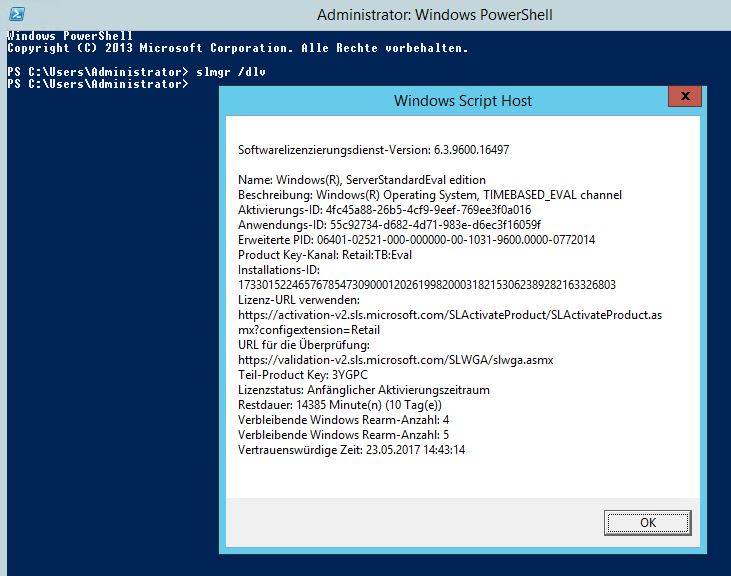Click the activation-v2.sls.microsoft.com URL text
The width and height of the screenshot is (731, 576).
click(x=450, y=322)
